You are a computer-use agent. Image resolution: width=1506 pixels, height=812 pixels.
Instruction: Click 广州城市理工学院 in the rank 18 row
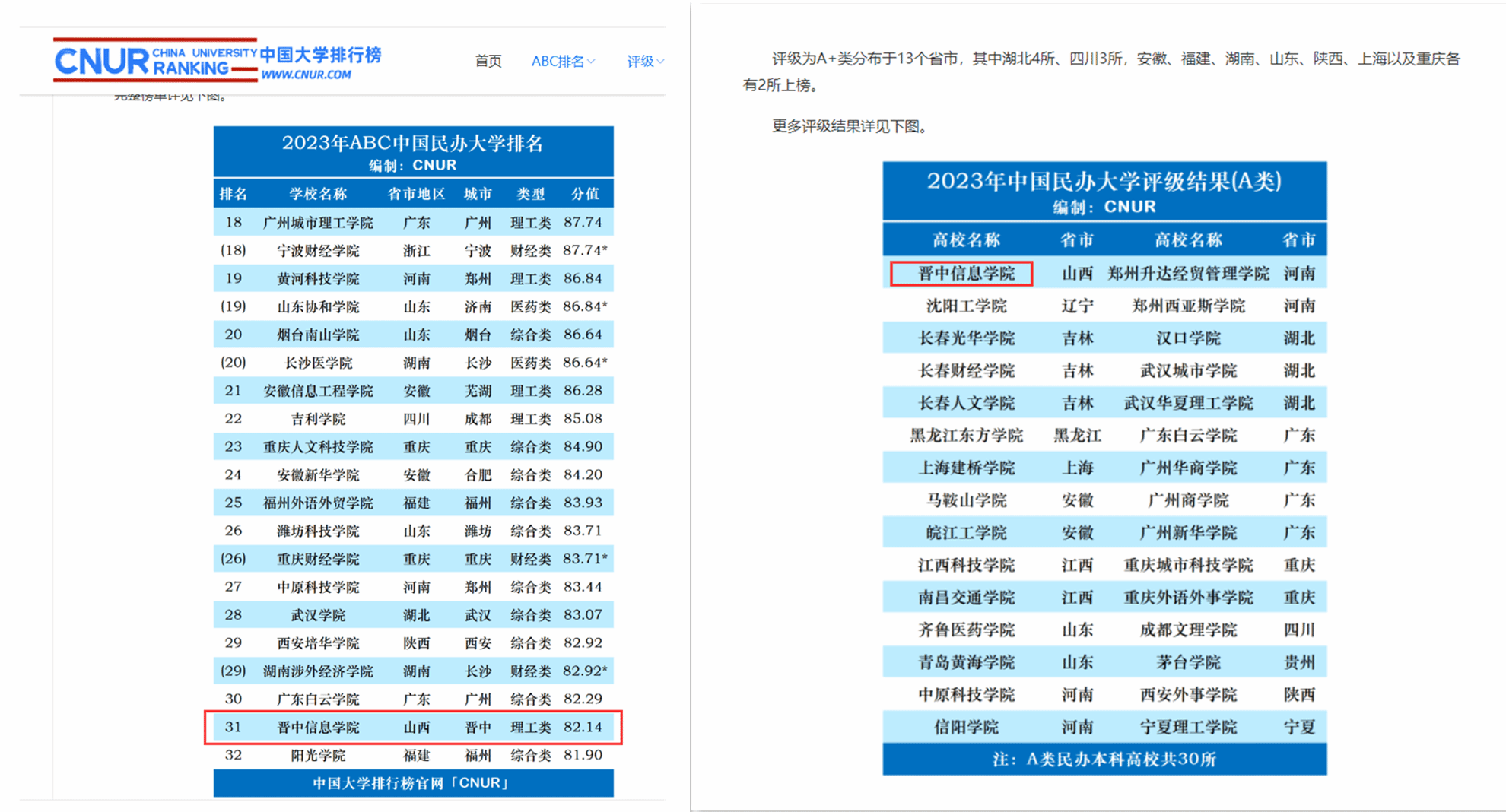tap(318, 223)
